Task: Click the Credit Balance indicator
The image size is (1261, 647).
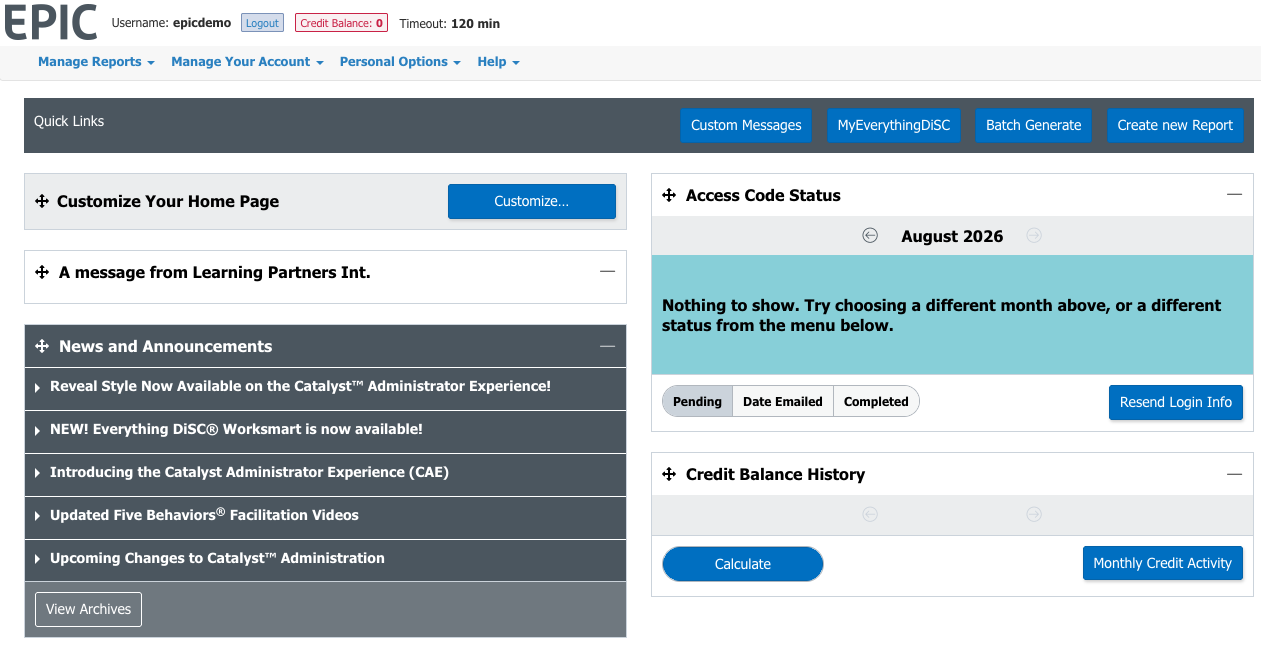Action: (x=341, y=23)
